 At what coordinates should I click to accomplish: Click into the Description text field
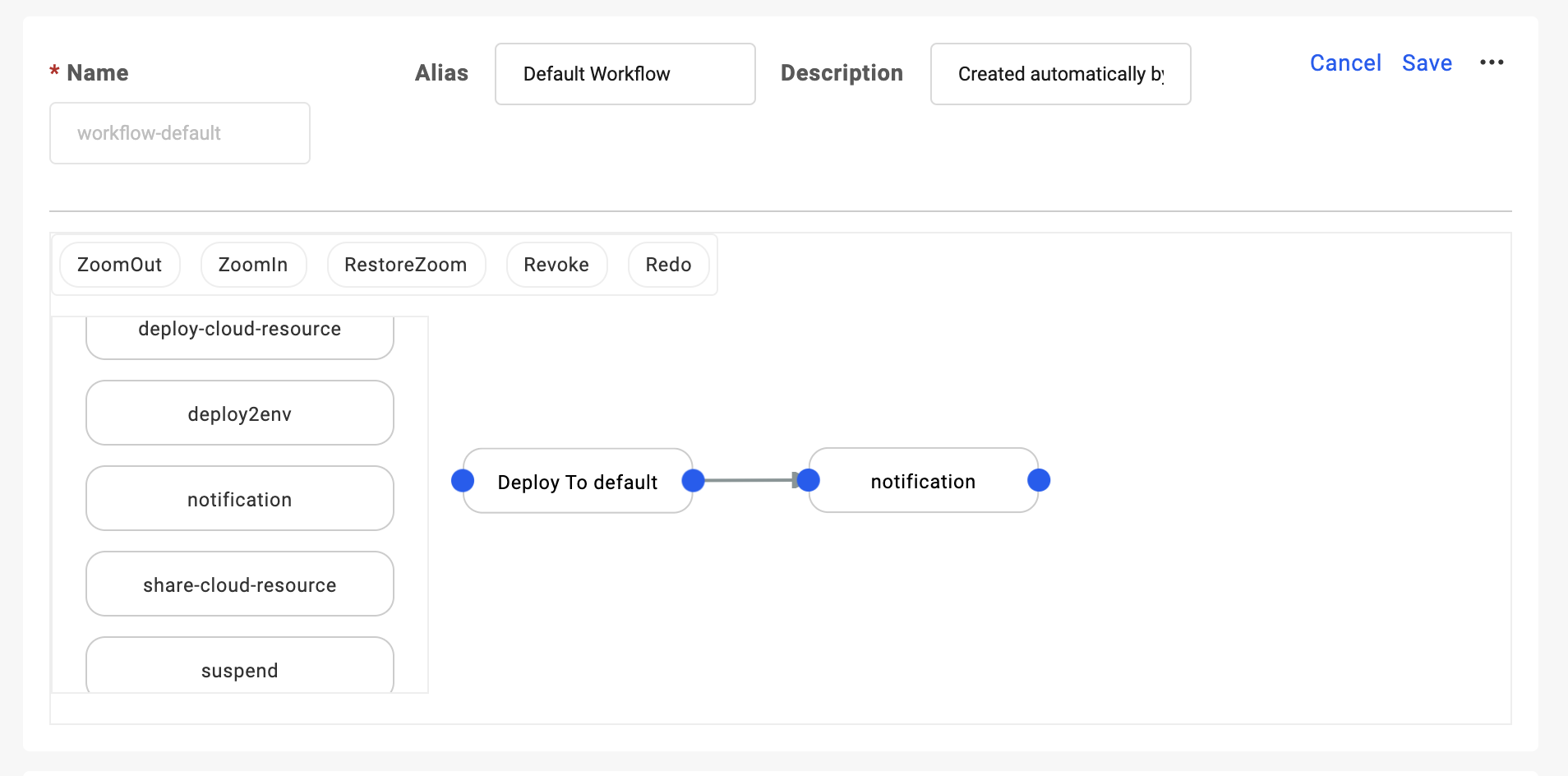coord(1060,74)
